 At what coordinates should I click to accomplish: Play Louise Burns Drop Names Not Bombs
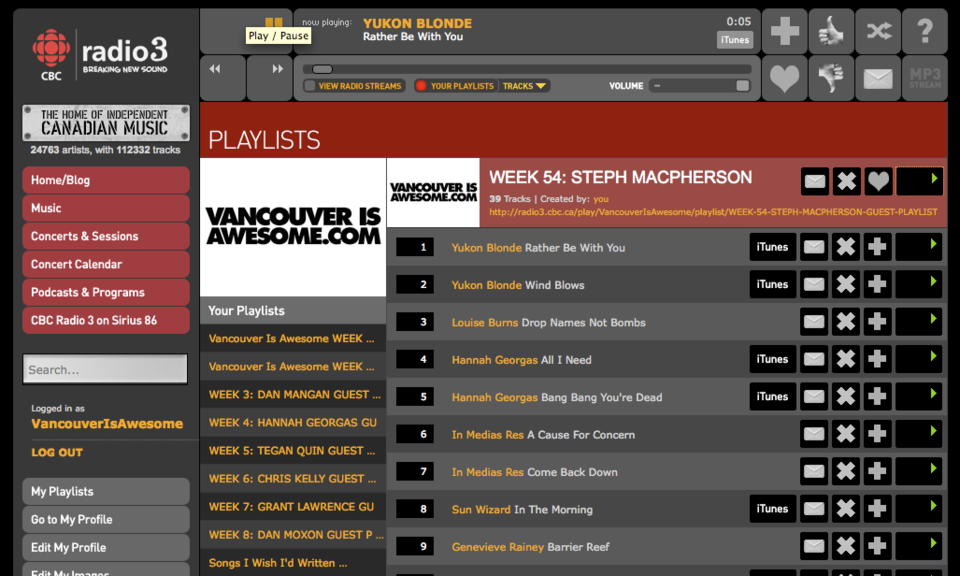(918, 322)
